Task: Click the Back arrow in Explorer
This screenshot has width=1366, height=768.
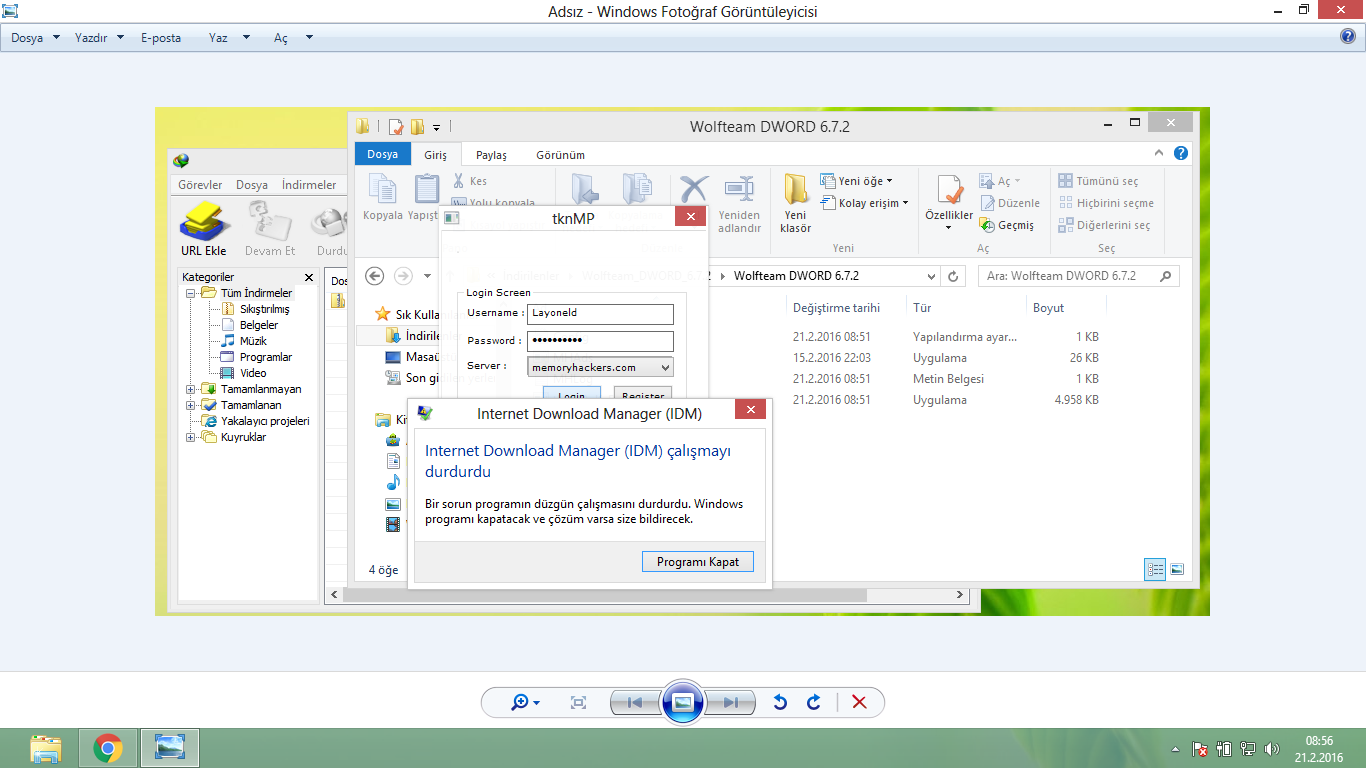Action: [375, 276]
